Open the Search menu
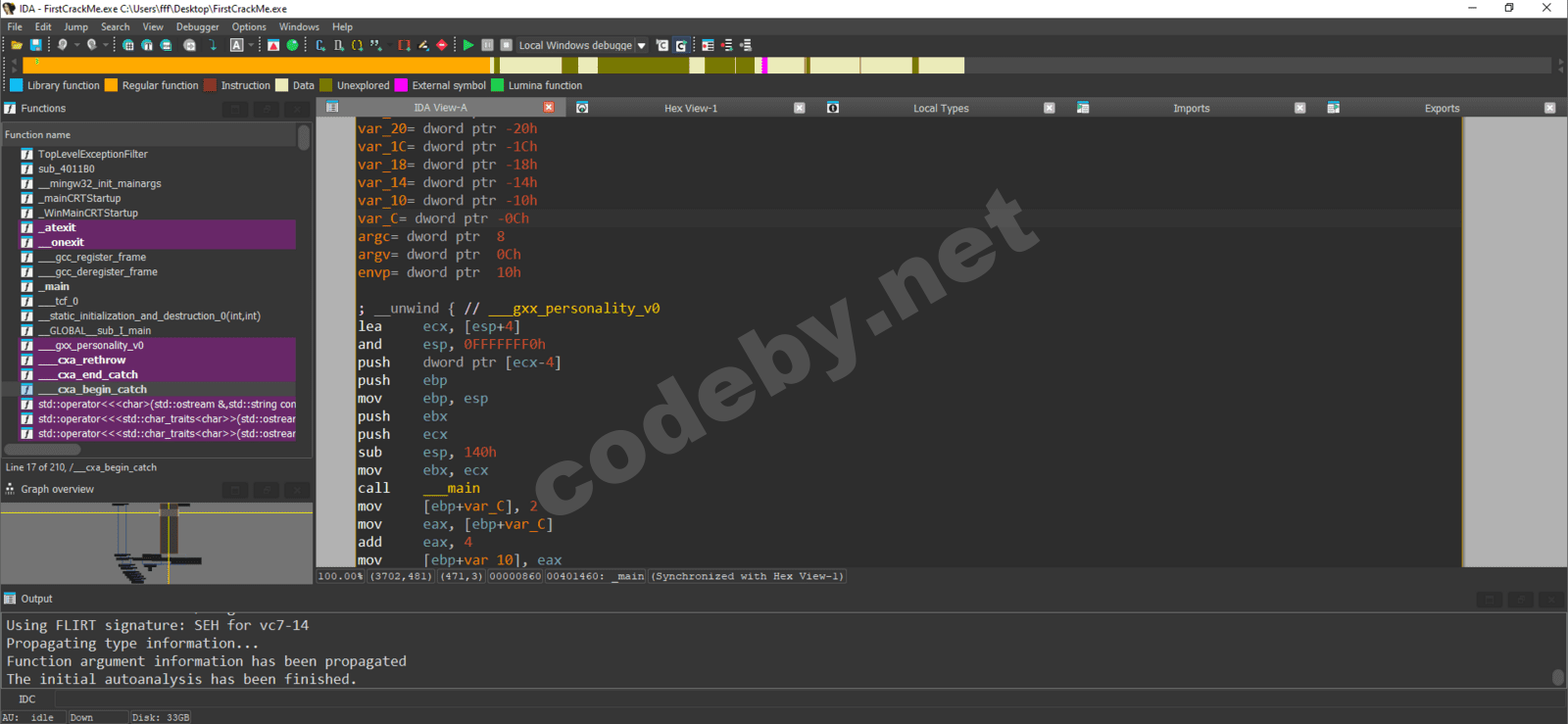This screenshot has height=724, width=1568. [x=115, y=26]
